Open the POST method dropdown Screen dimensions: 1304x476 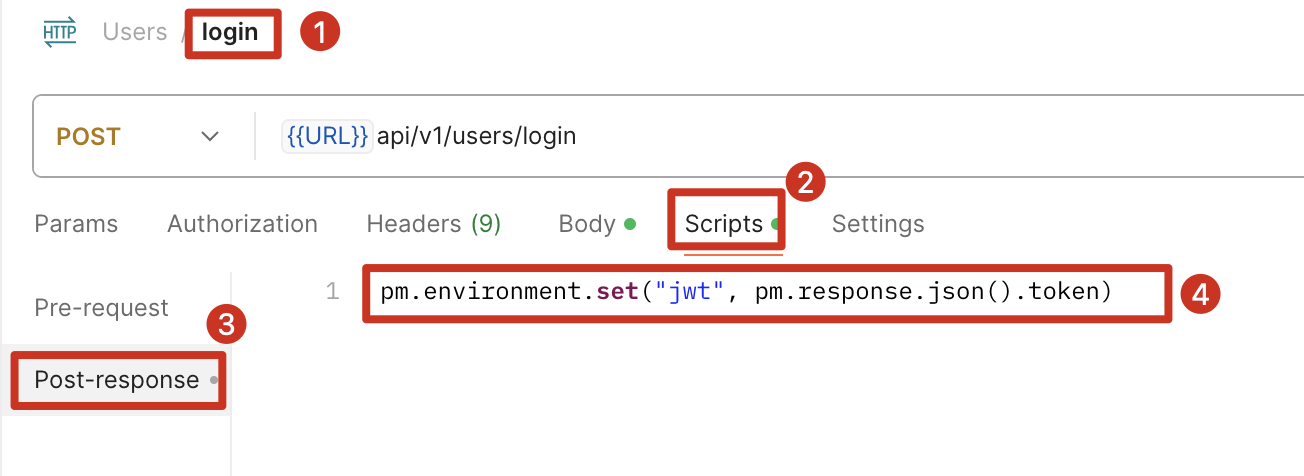tap(88, 136)
